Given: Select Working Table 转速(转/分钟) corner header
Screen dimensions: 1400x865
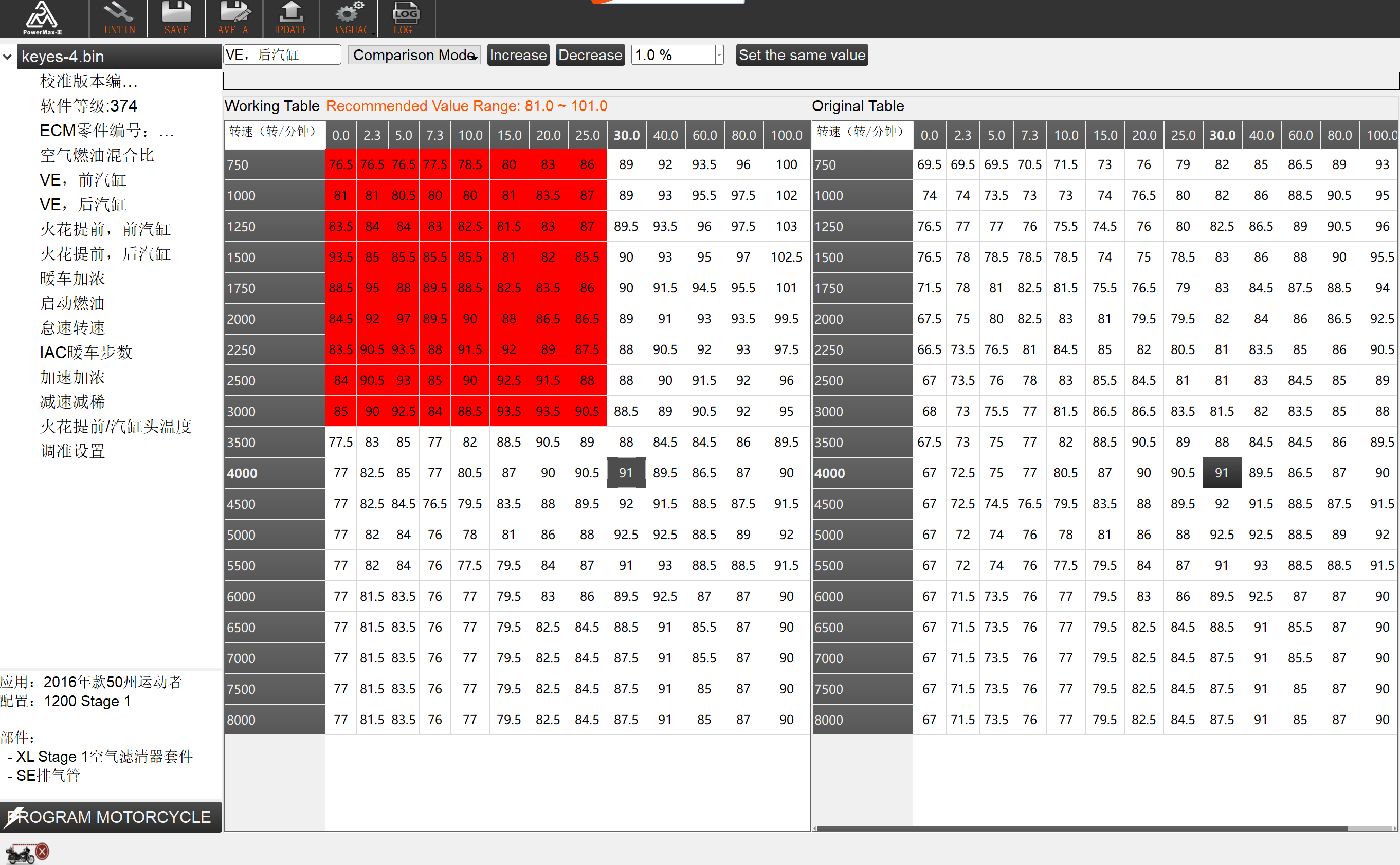Looking at the screenshot, I should click(275, 135).
